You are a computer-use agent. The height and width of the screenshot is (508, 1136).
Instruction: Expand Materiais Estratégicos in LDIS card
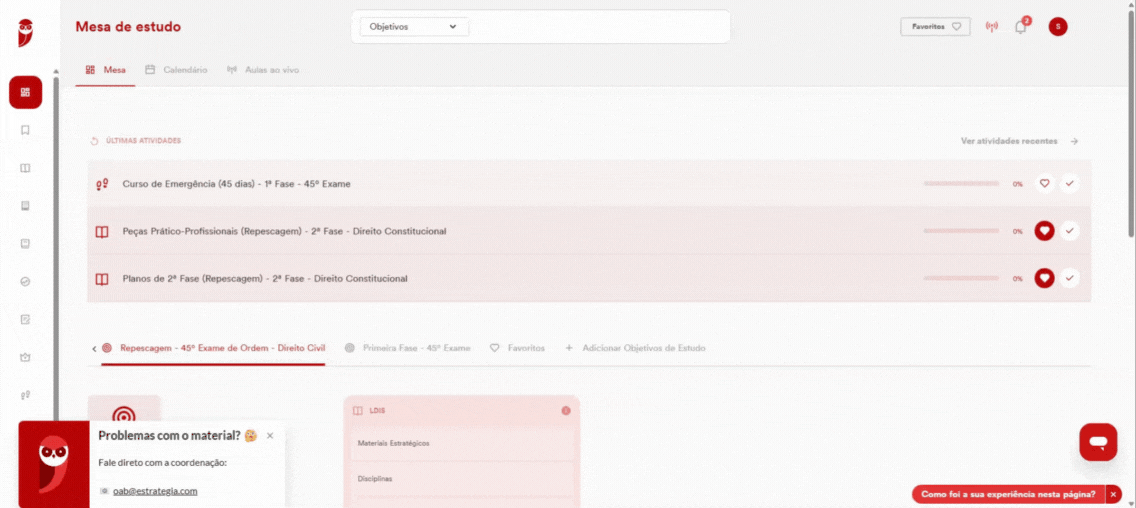(462, 443)
